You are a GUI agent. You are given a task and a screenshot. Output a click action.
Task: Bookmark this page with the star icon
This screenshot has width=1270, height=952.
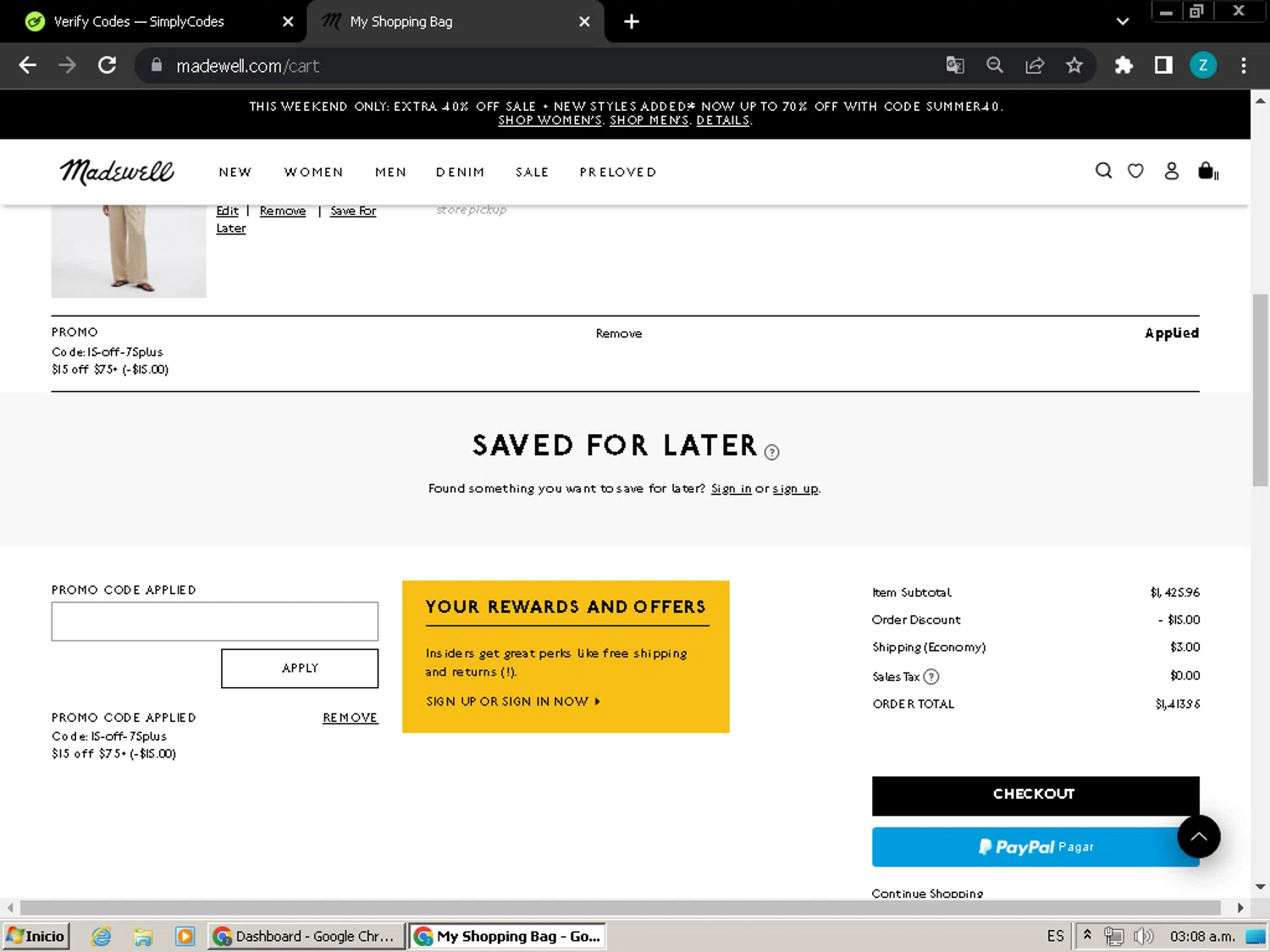click(1074, 65)
